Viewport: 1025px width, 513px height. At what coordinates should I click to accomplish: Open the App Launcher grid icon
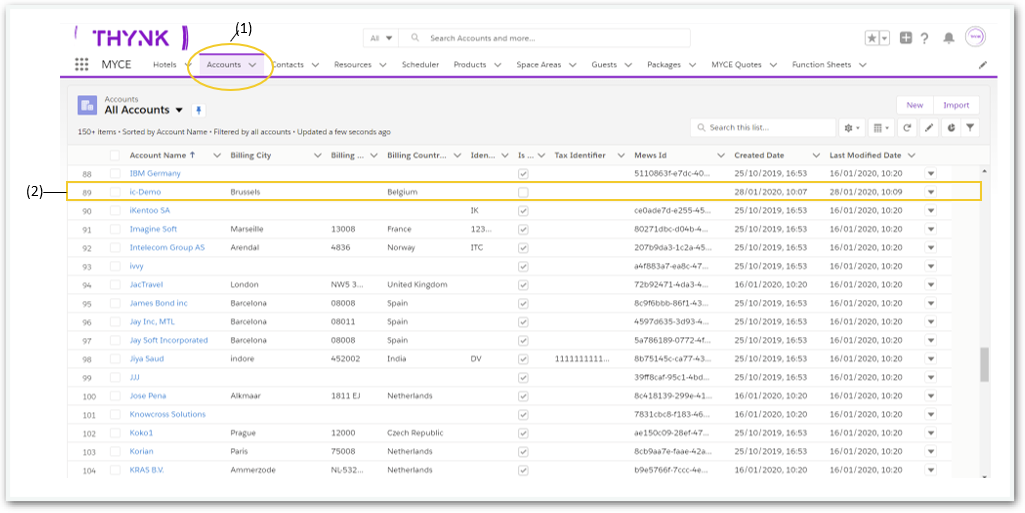82,65
